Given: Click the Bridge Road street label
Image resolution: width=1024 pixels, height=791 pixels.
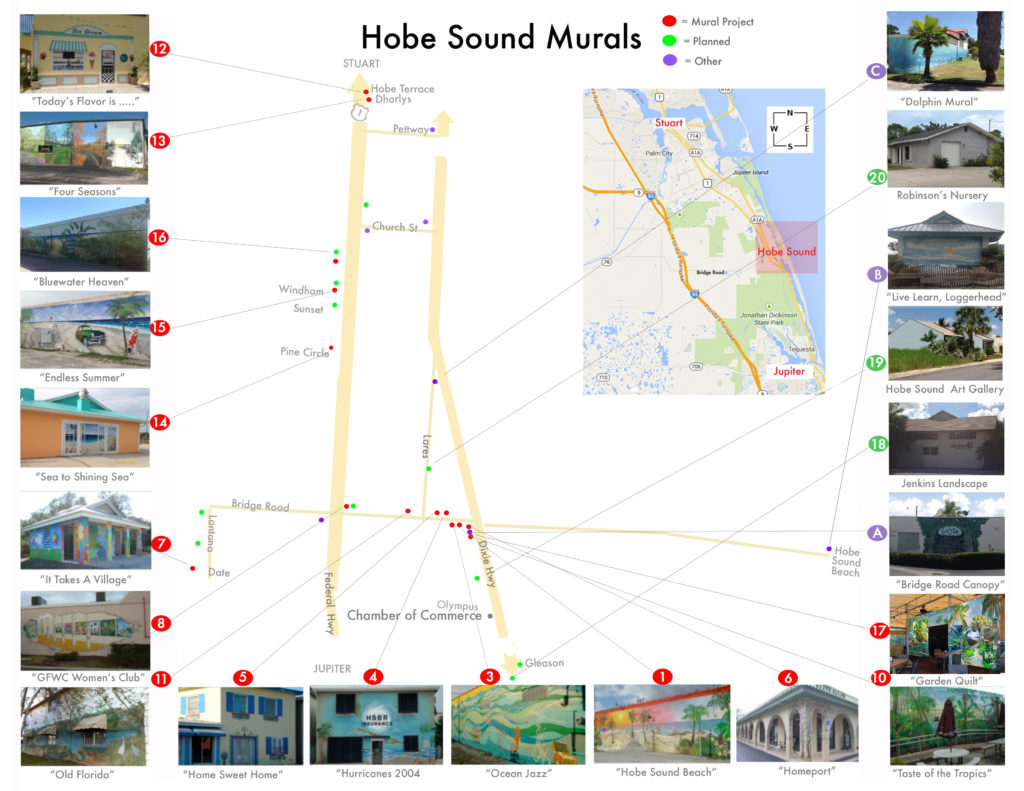Looking at the screenshot, I should tap(260, 506).
